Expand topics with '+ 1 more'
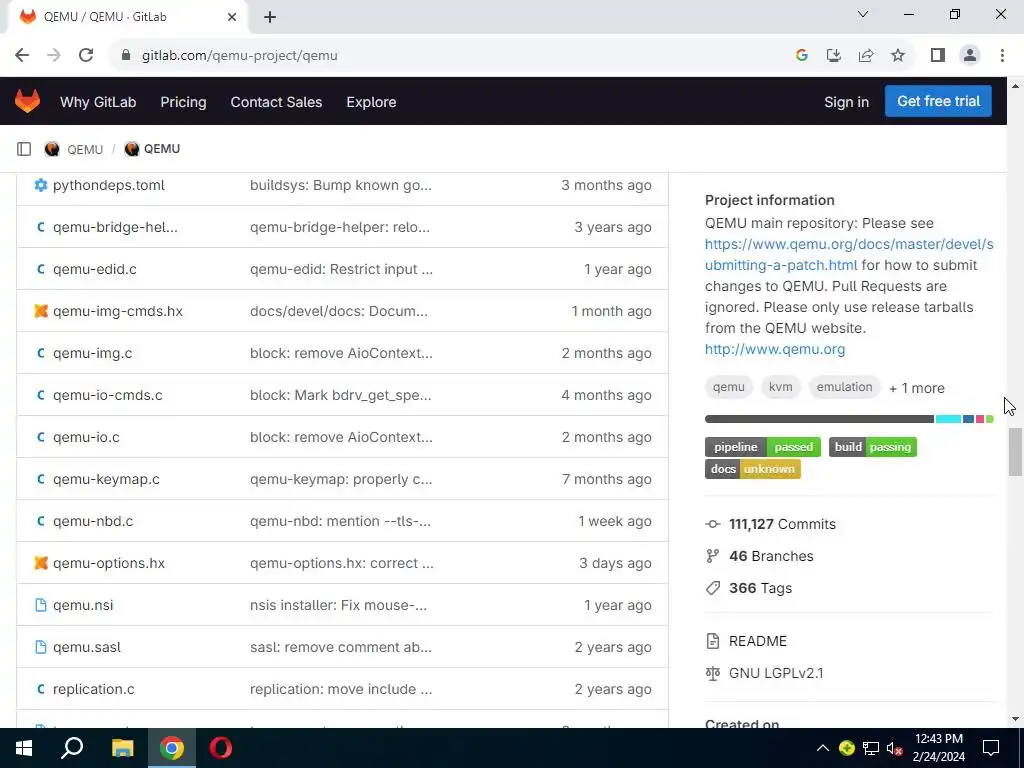This screenshot has height=768, width=1024. [x=917, y=388]
